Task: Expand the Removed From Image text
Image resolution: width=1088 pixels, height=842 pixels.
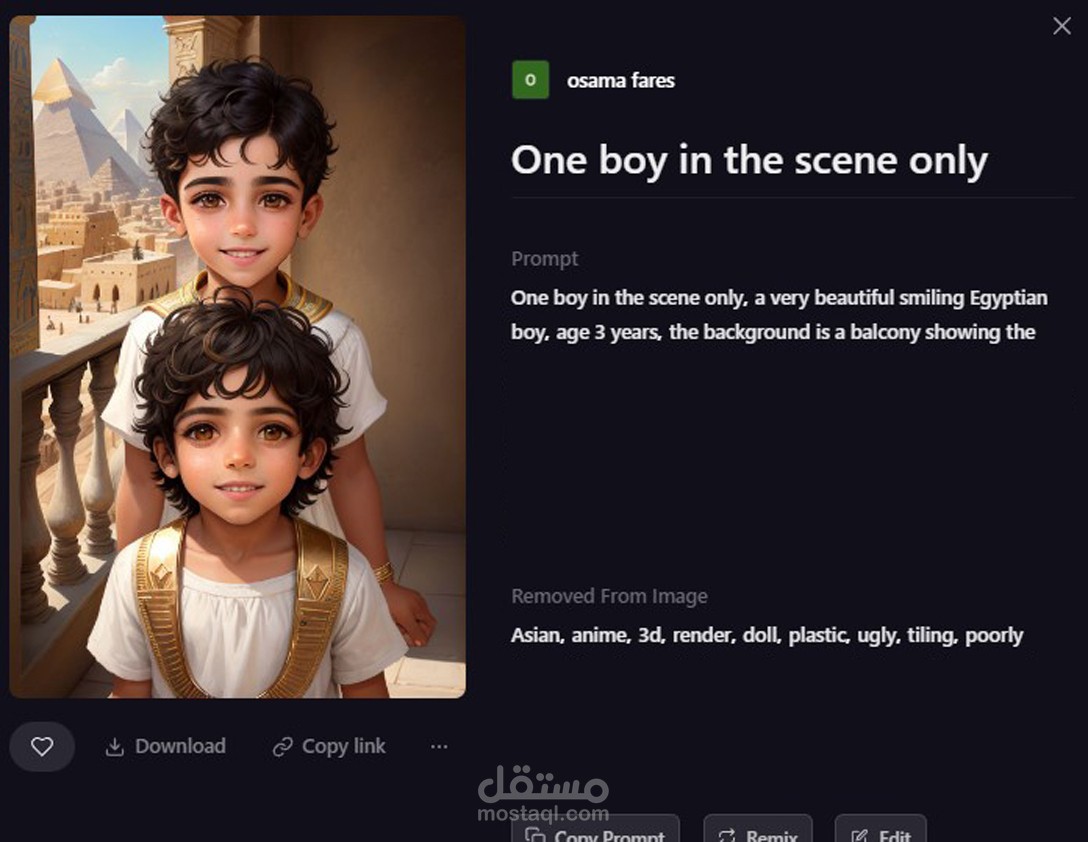Action: click(766, 635)
